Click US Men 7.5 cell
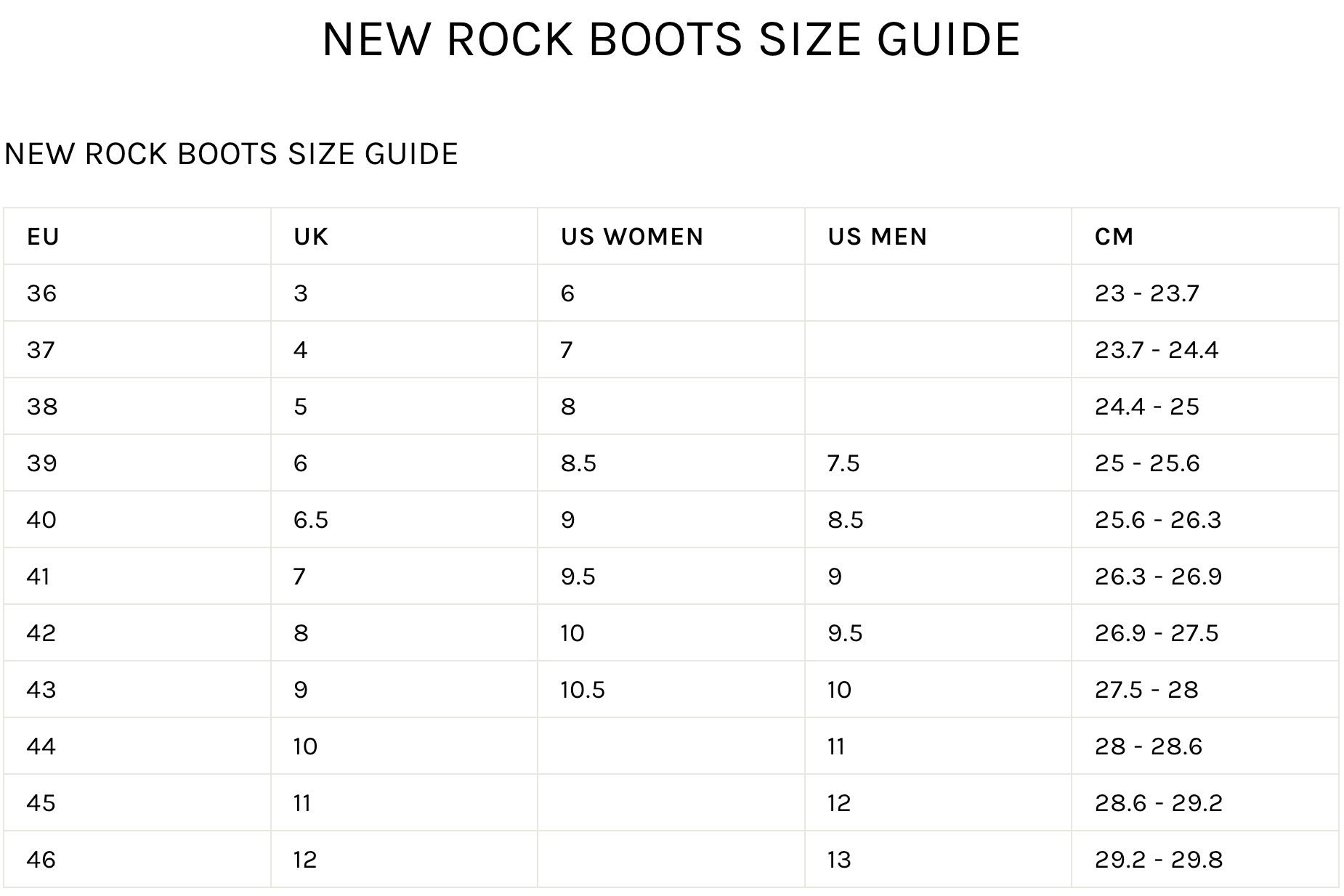Viewport: 1344px width, 896px height. (x=843, y=463)
